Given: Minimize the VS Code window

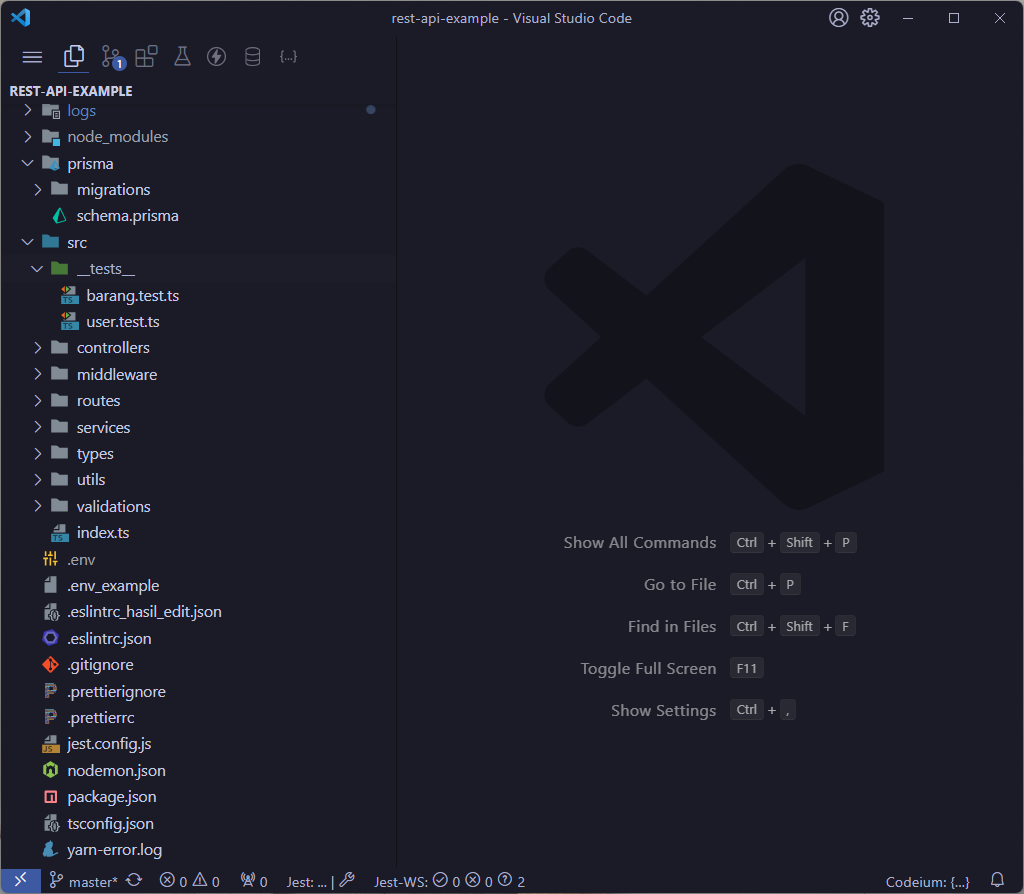Looking at the screenshot, I should tap(908, 18).
